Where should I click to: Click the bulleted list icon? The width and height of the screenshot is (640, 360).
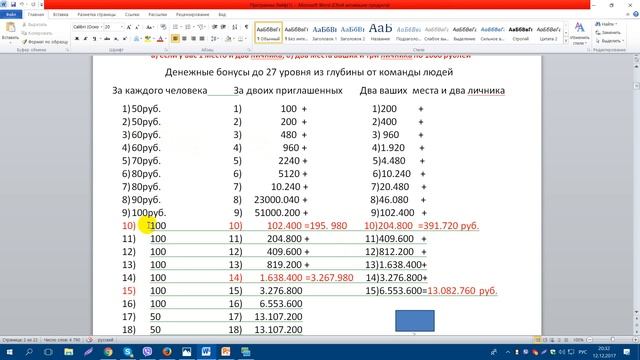pos(176,27)
